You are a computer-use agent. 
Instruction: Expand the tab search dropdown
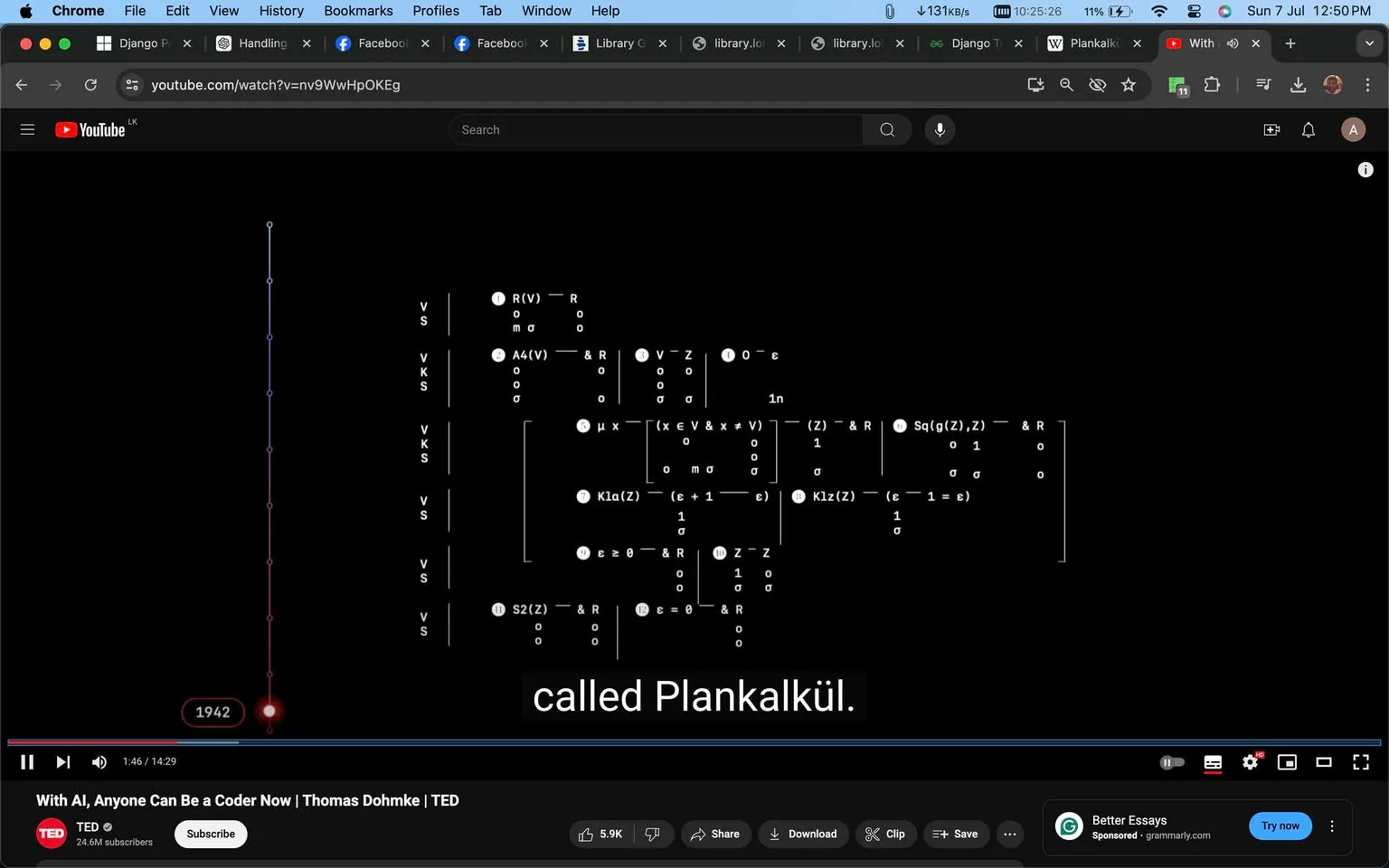[1369, 42]
